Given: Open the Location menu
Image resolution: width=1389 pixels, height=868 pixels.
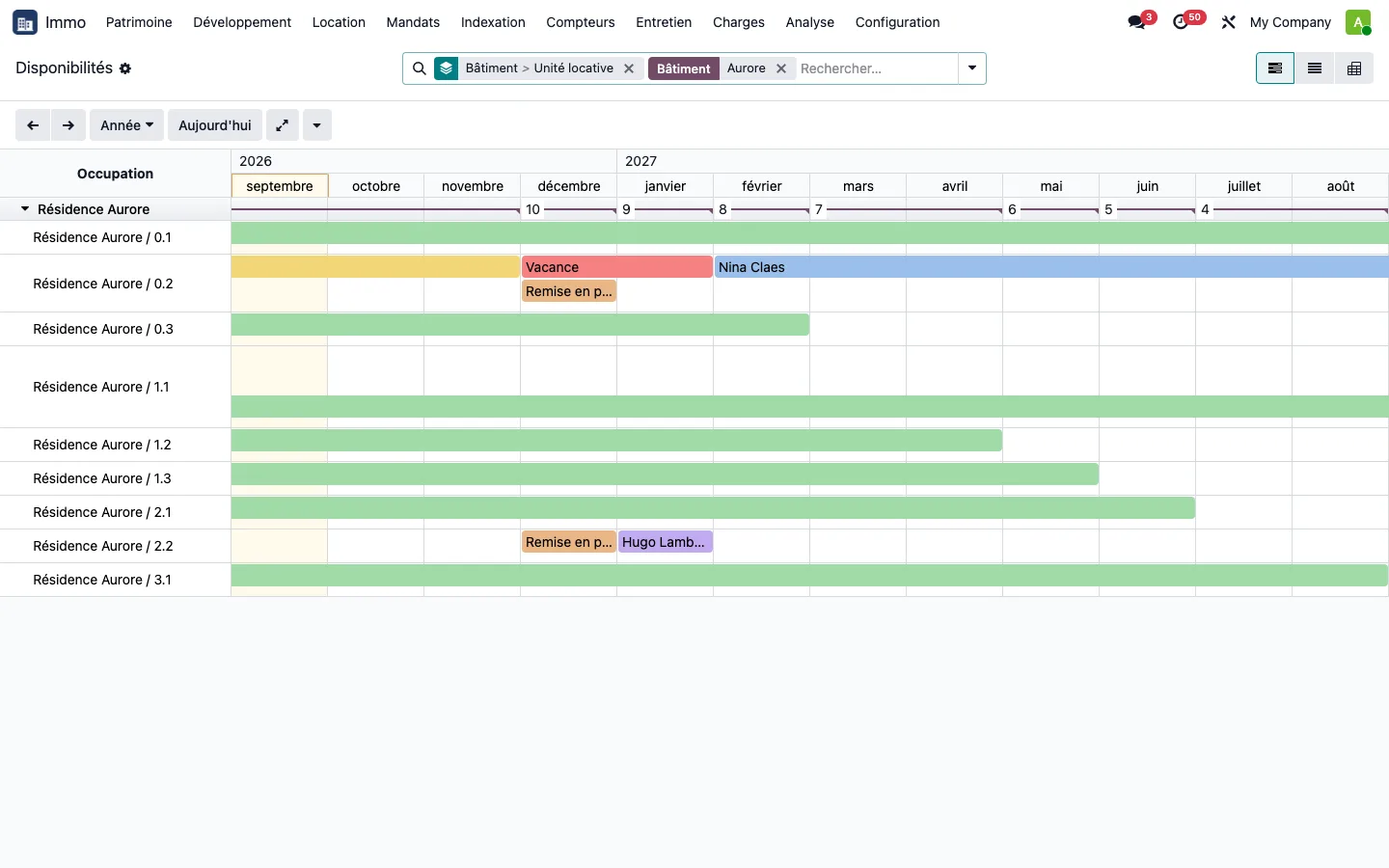Looking at the screenshot, I should (339, 22).
